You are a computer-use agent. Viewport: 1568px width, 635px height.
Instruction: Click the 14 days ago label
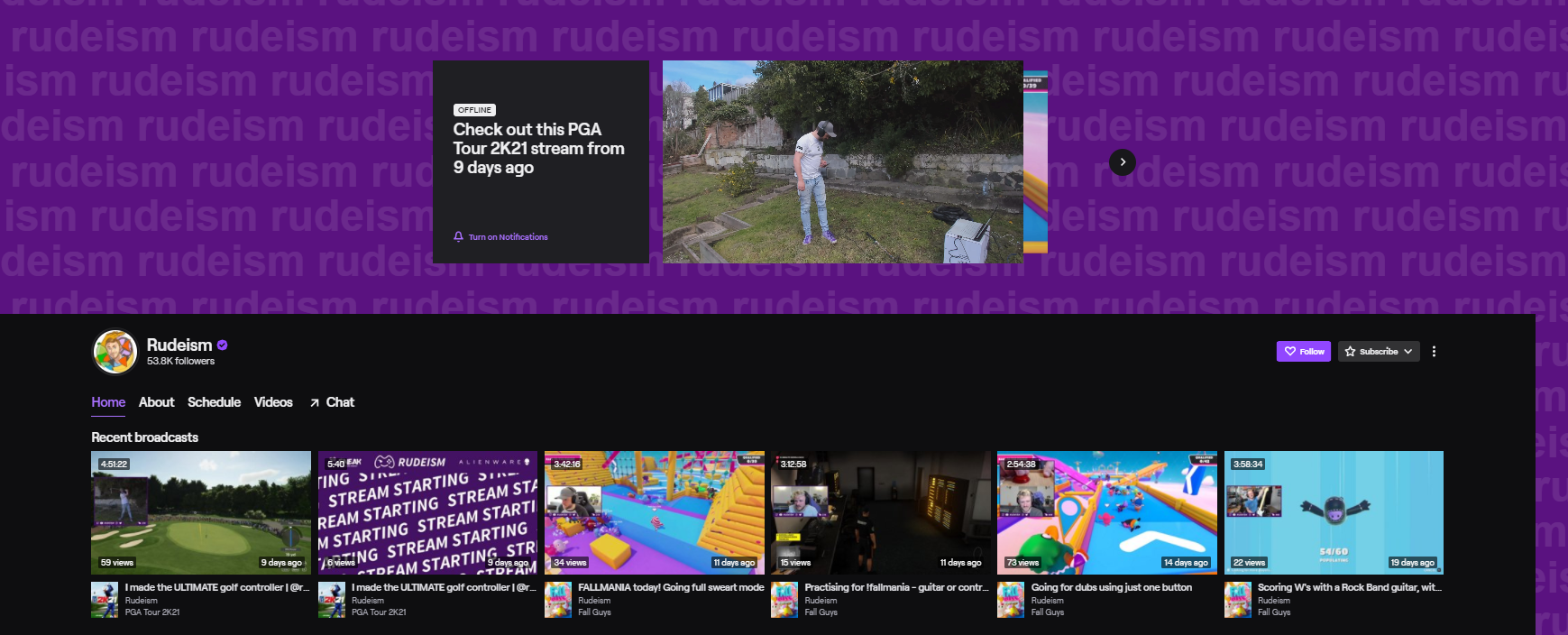tap(1186, 563)
